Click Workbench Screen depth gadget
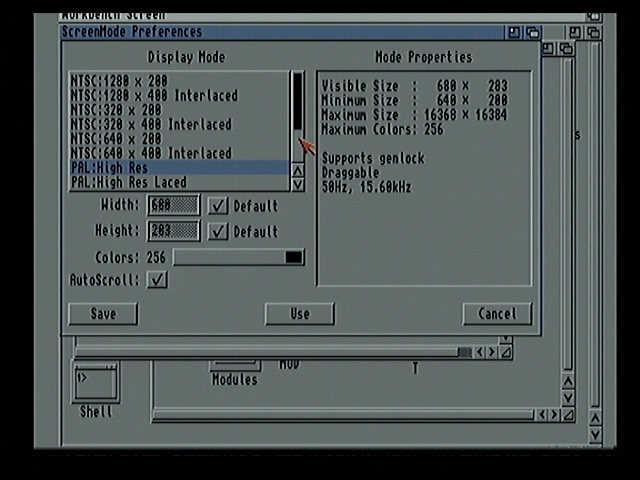This screenshot has width=640, height=480. (x=593, y=16)
